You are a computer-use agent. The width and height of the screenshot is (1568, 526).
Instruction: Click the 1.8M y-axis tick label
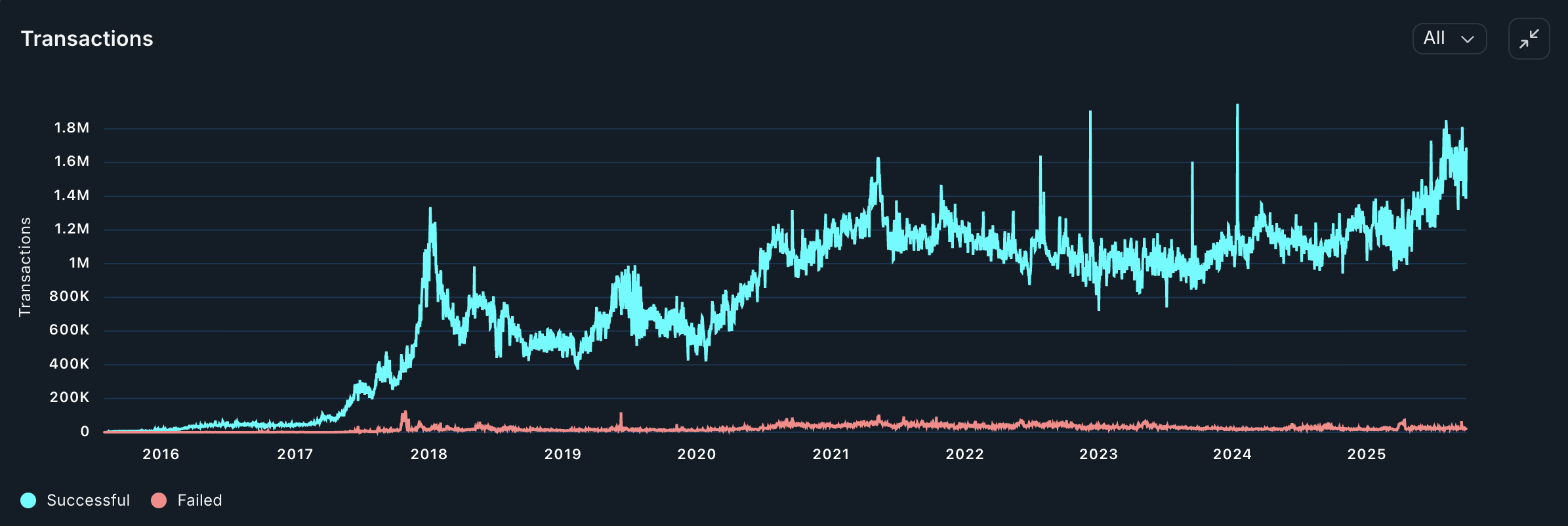[x=72, y=128]
